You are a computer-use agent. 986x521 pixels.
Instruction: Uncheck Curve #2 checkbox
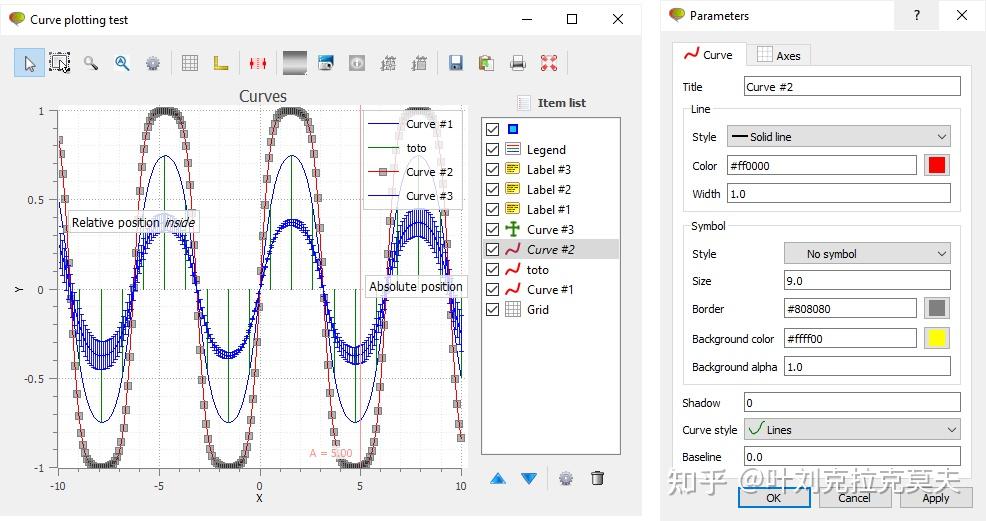pos(492,250)
